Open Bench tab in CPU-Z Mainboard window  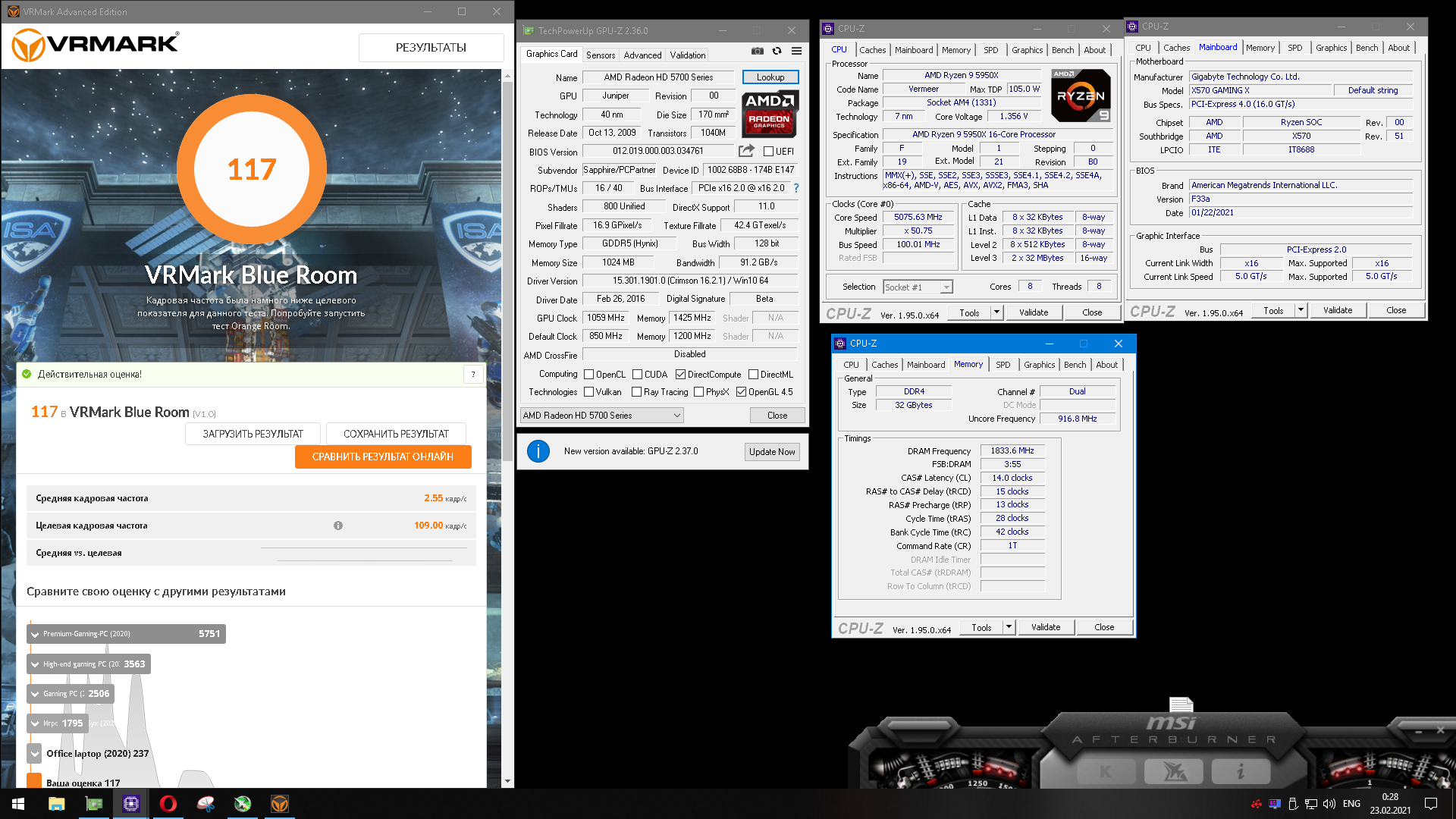1367,48
